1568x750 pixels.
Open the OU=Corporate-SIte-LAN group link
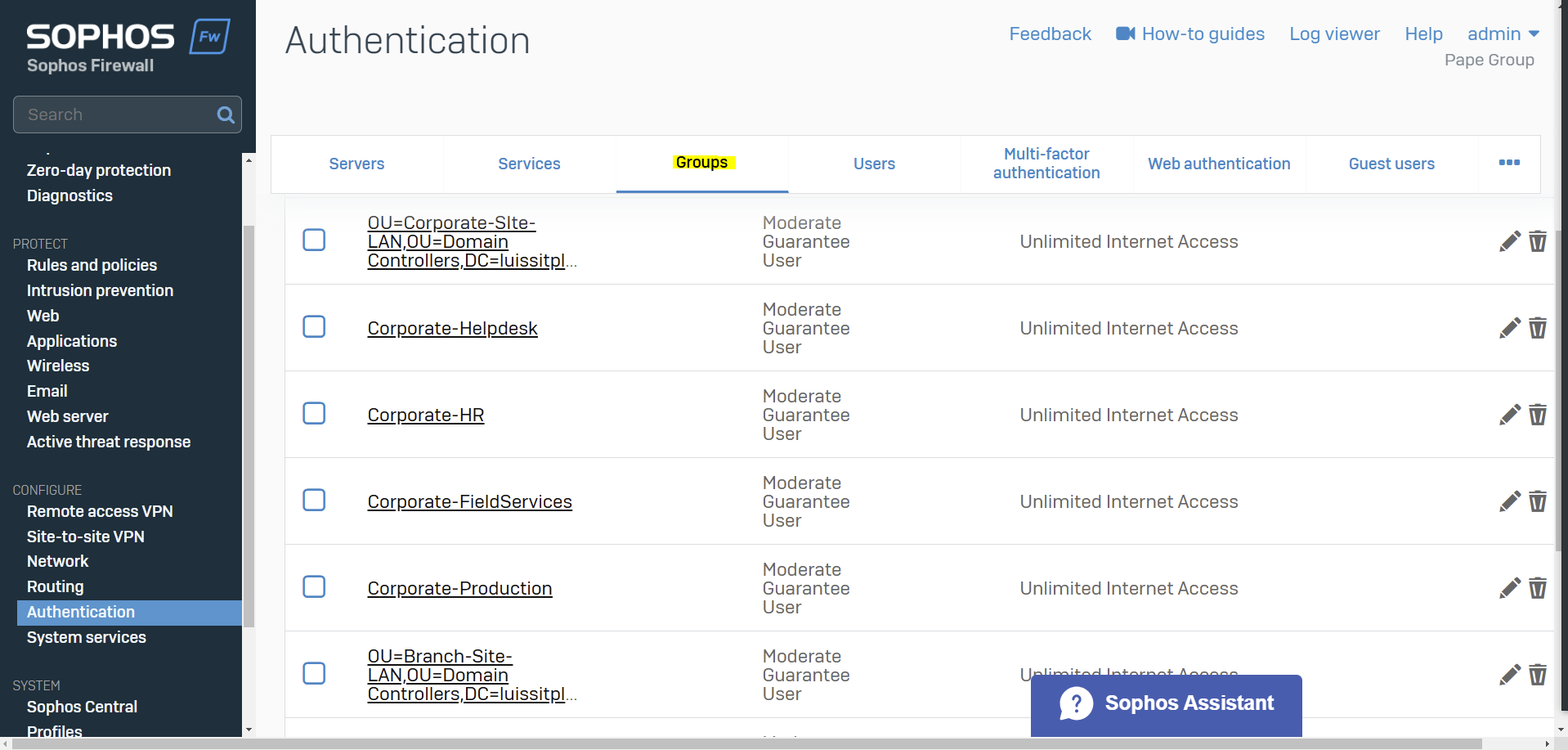tap(472, 241)
